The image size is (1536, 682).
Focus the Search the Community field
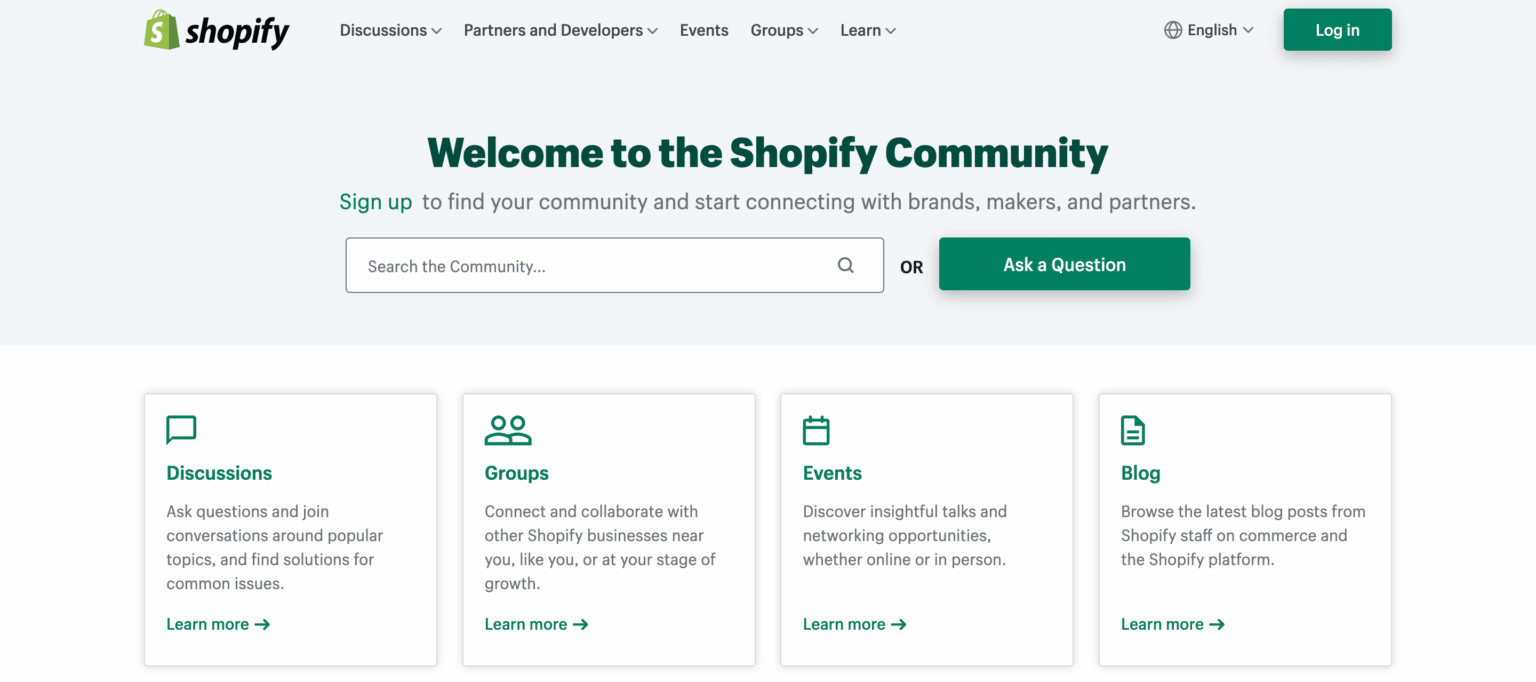coord(614,265)
